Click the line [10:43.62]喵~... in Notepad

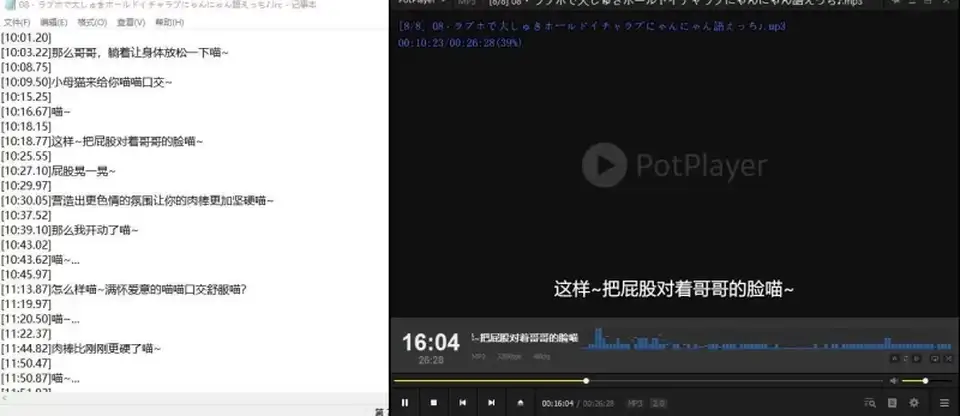click(40, 260)
